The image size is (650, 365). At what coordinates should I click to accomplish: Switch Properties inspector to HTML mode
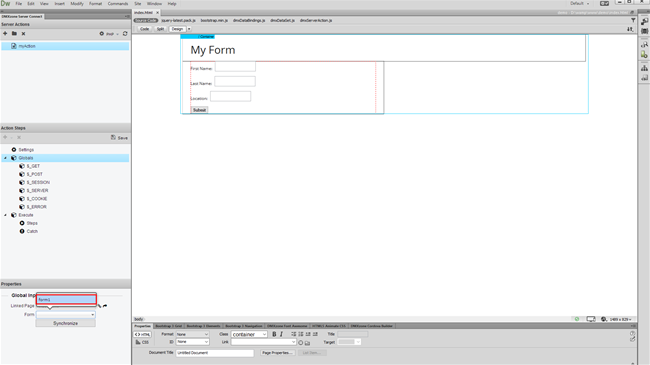pos(143,334)
